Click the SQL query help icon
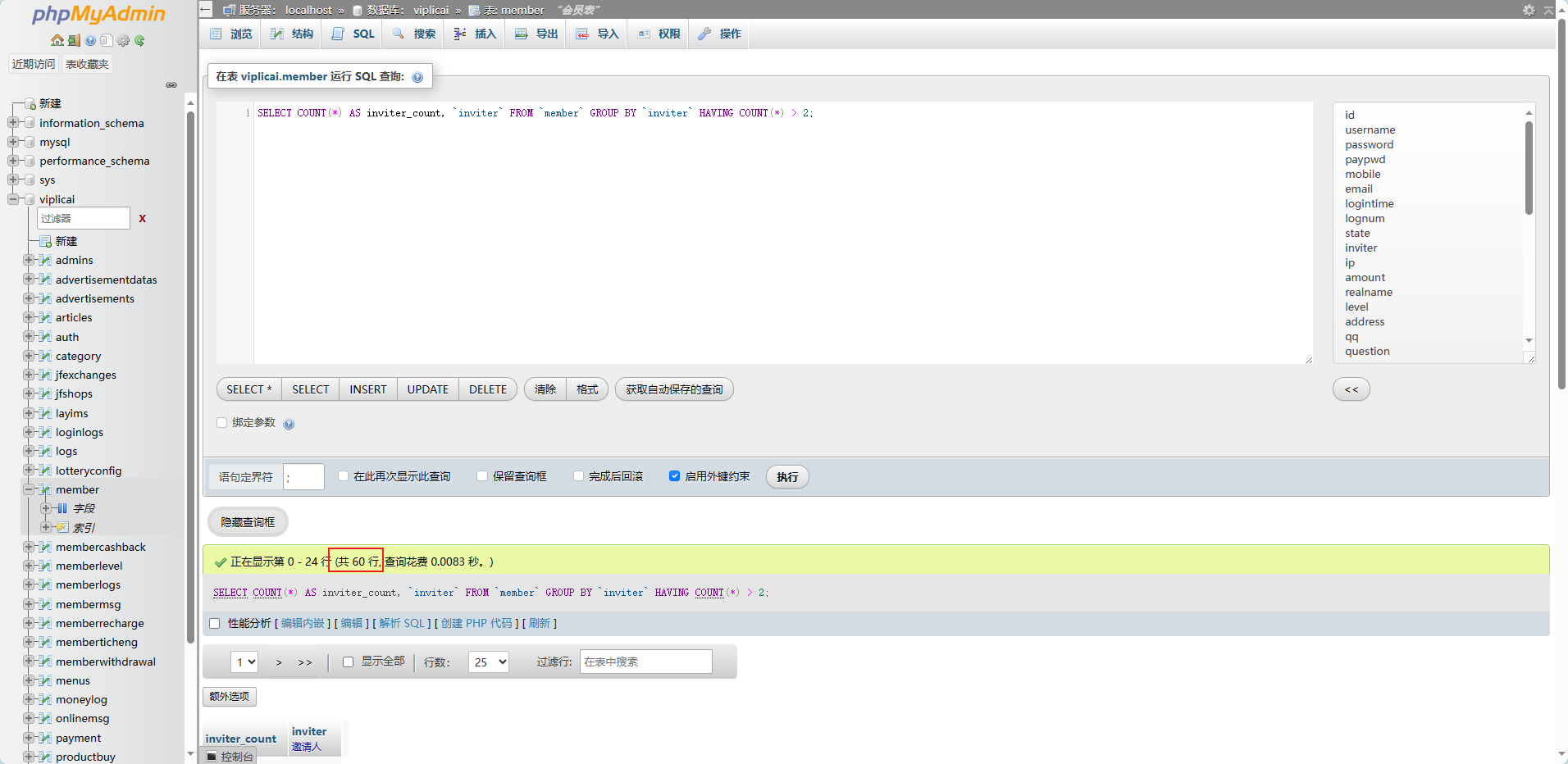The image size is (1568, 764). click(x=417, y=77)
